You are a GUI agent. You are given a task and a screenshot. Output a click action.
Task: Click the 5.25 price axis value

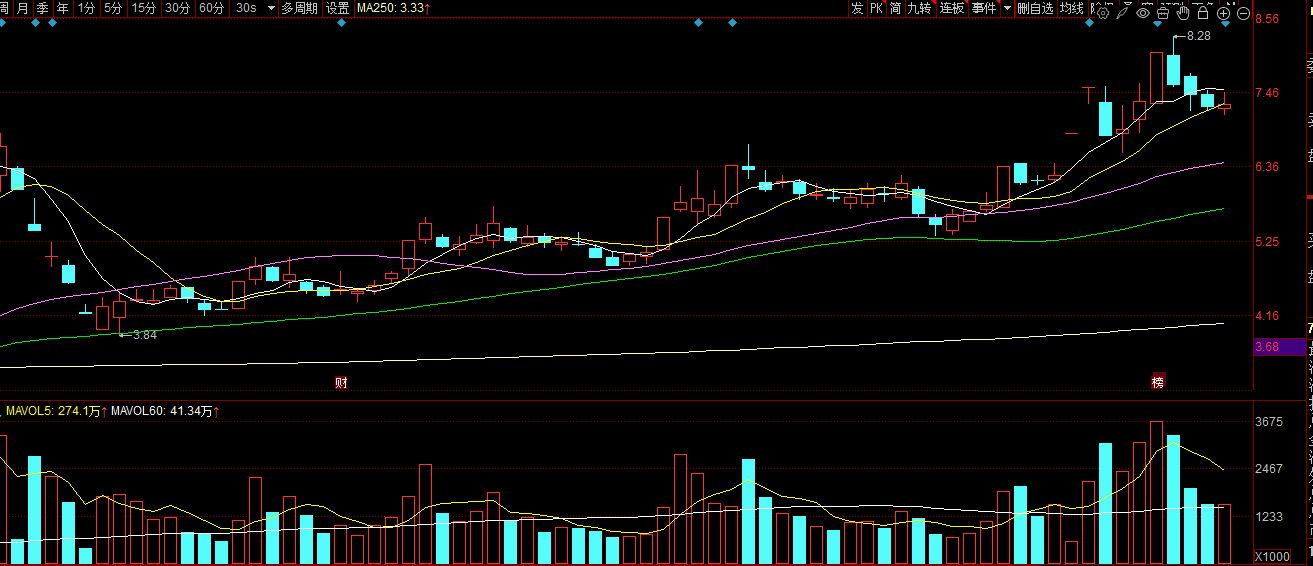[x=1268, y=241]
